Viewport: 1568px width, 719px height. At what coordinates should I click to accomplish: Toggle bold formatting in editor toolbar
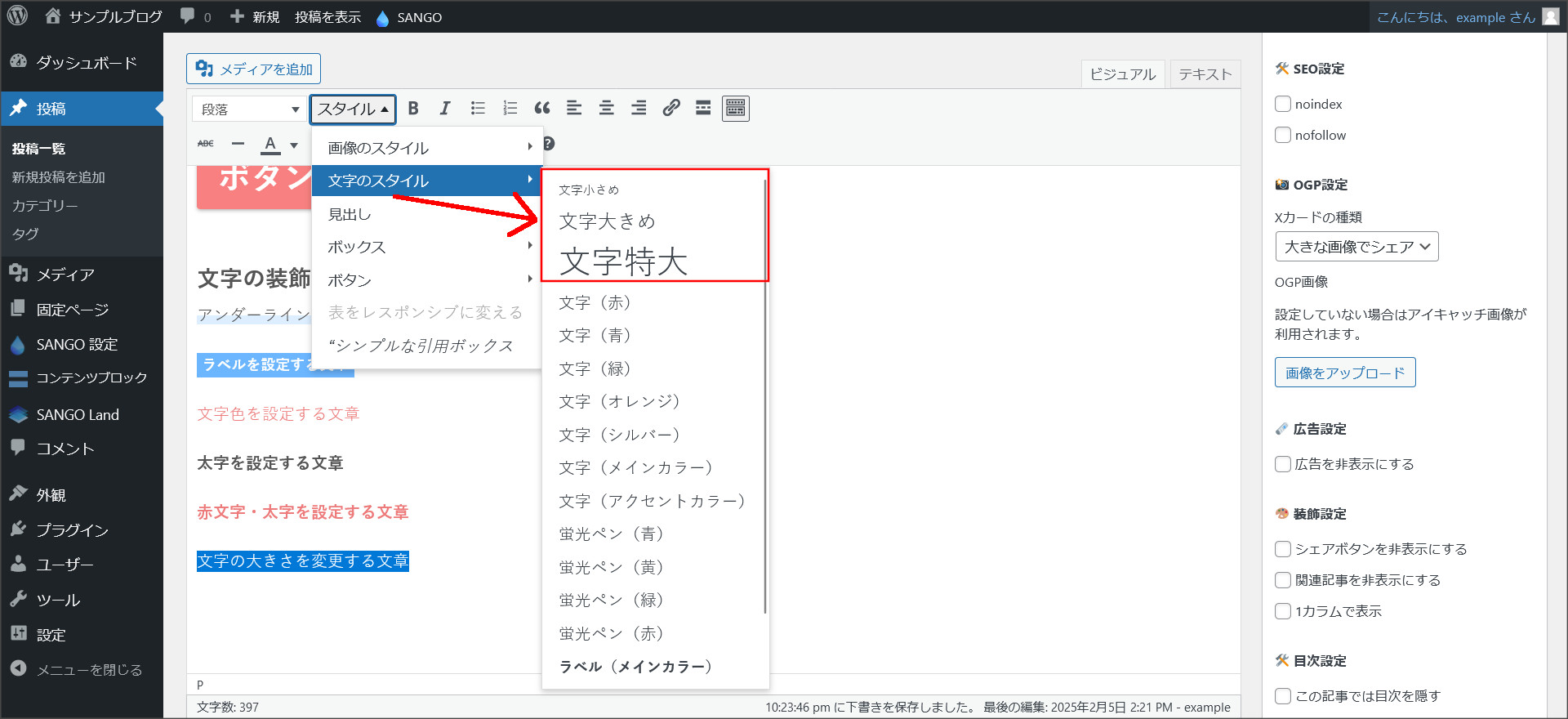(413, 109)
